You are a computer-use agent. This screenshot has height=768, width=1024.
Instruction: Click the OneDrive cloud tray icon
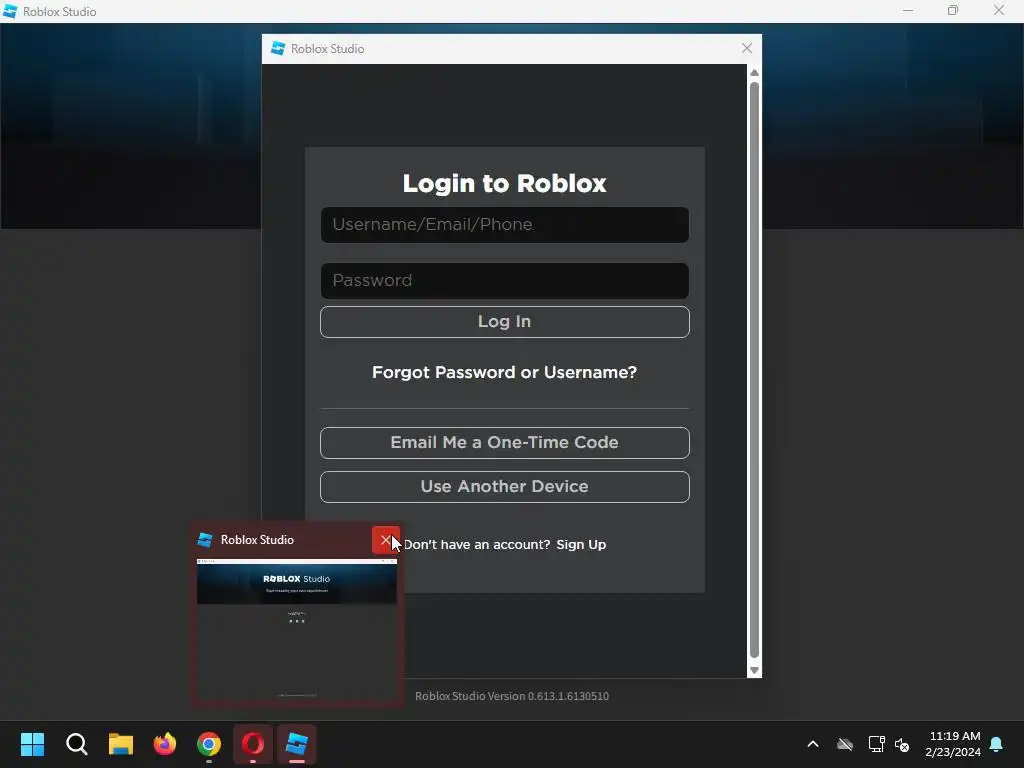coord(845,744)
